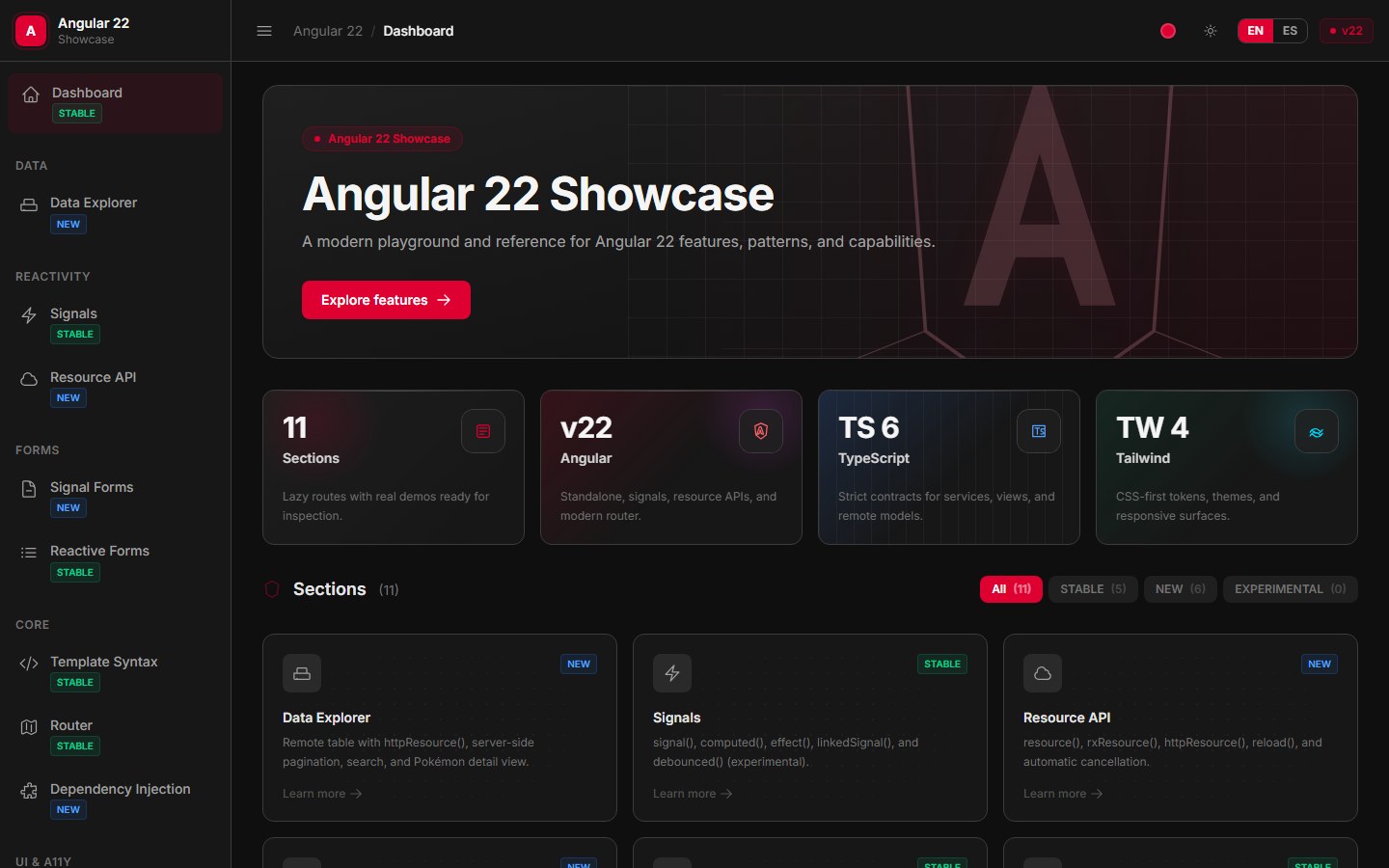Viewport: 1389px width, 868px height.
Task: Filter sections by NEW (6)
Action: click(1181, 589)
